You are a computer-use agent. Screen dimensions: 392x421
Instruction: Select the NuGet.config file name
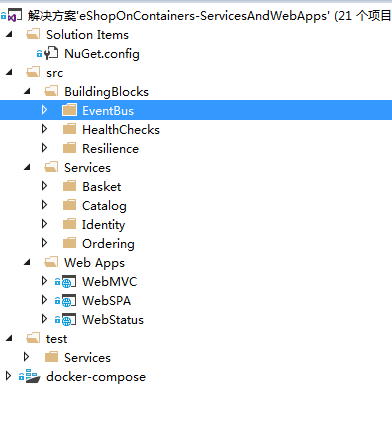coord(102,54)
